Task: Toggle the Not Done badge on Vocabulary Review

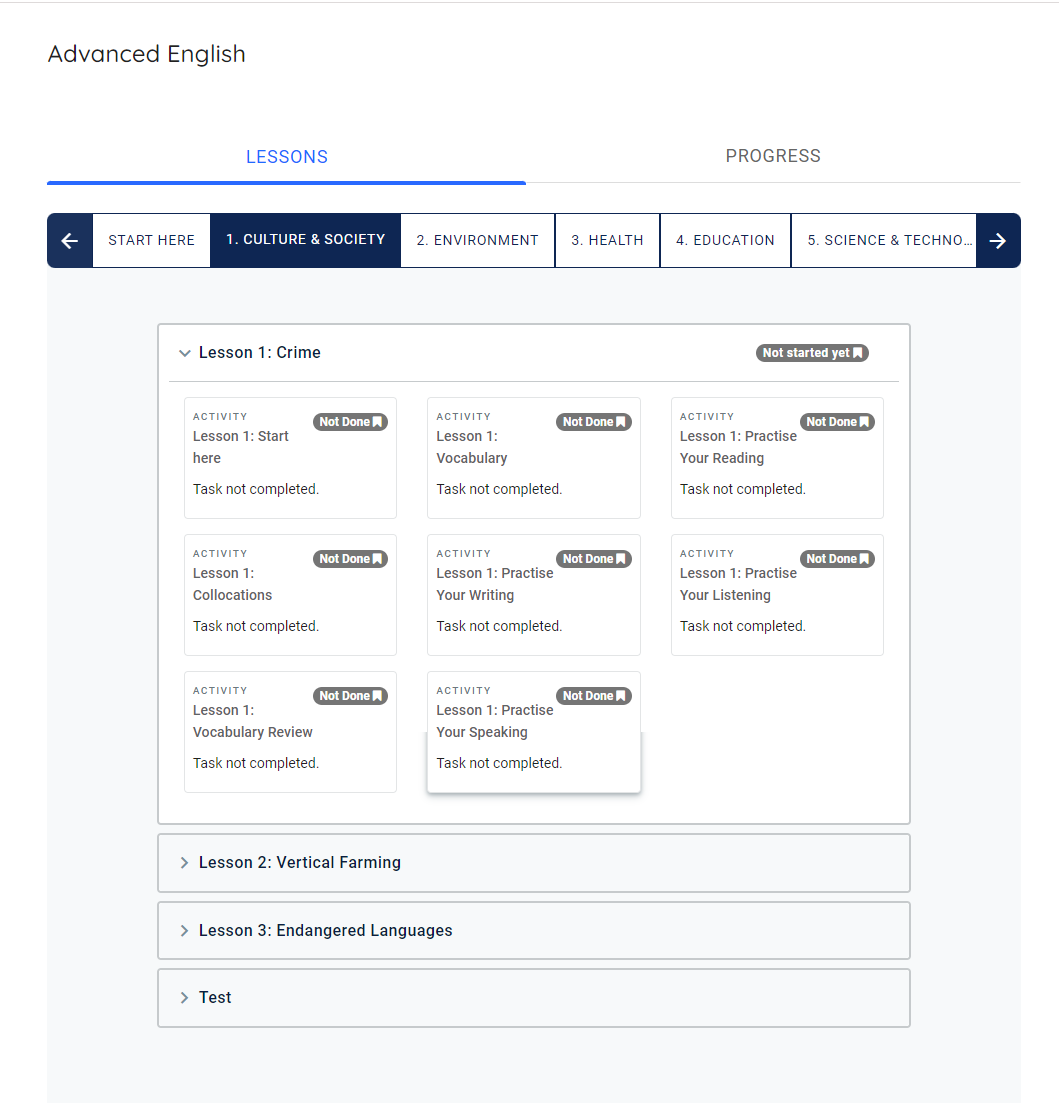Action: click(350, 695)
